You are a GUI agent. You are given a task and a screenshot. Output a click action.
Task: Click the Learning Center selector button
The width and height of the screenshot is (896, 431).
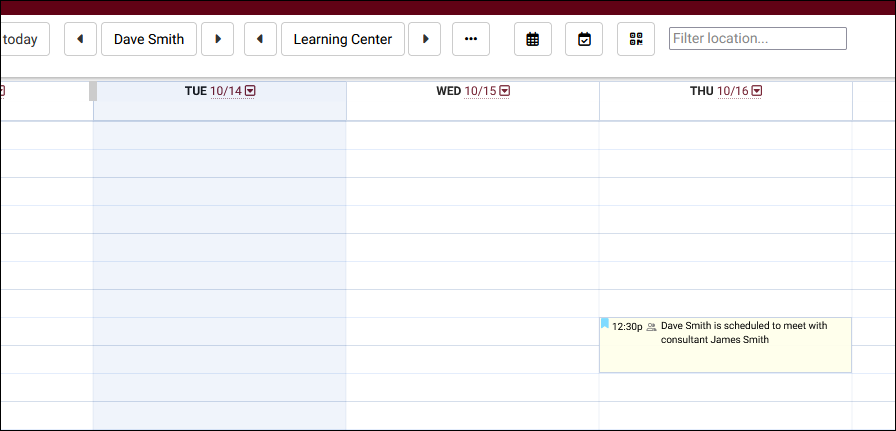click(x=343, y=39)
